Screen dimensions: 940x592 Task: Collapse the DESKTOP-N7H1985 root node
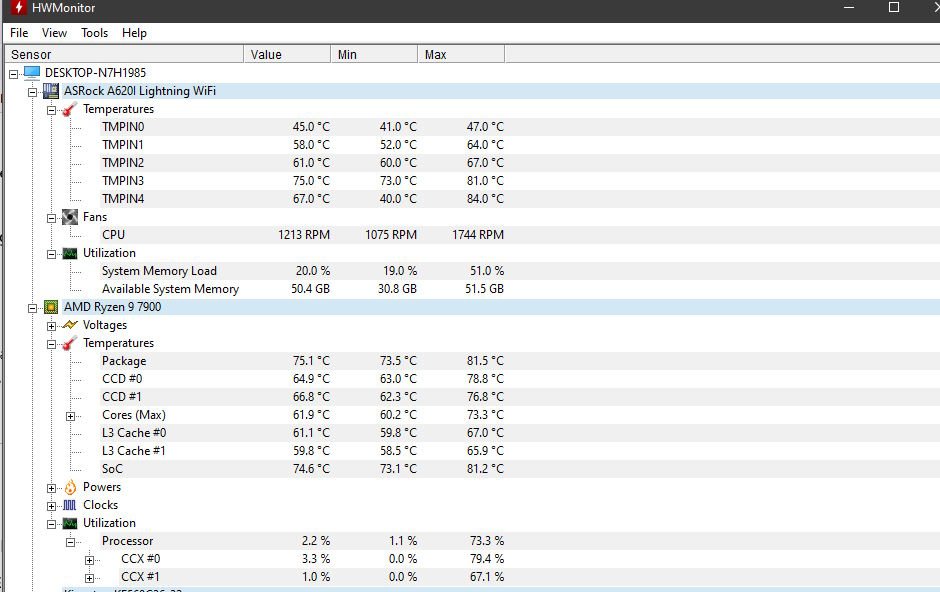[x=13, y=74]
